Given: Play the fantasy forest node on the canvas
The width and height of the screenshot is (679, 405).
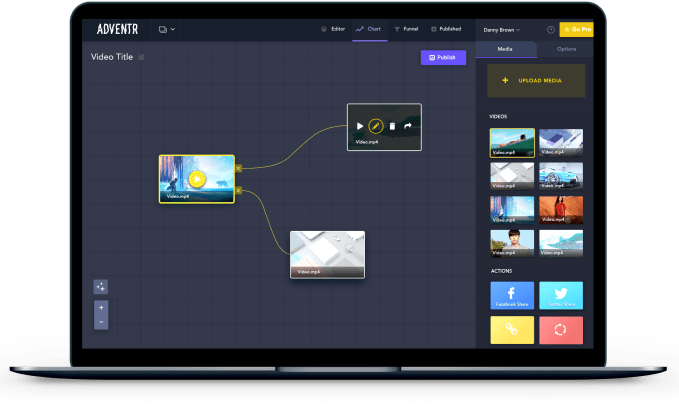Looking at the screenshot, I should click(197, 179).
